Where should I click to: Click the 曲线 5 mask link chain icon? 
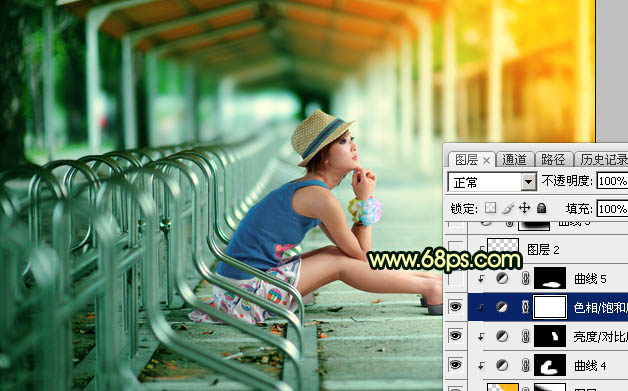pyautogui.click(x=525, y=278)
